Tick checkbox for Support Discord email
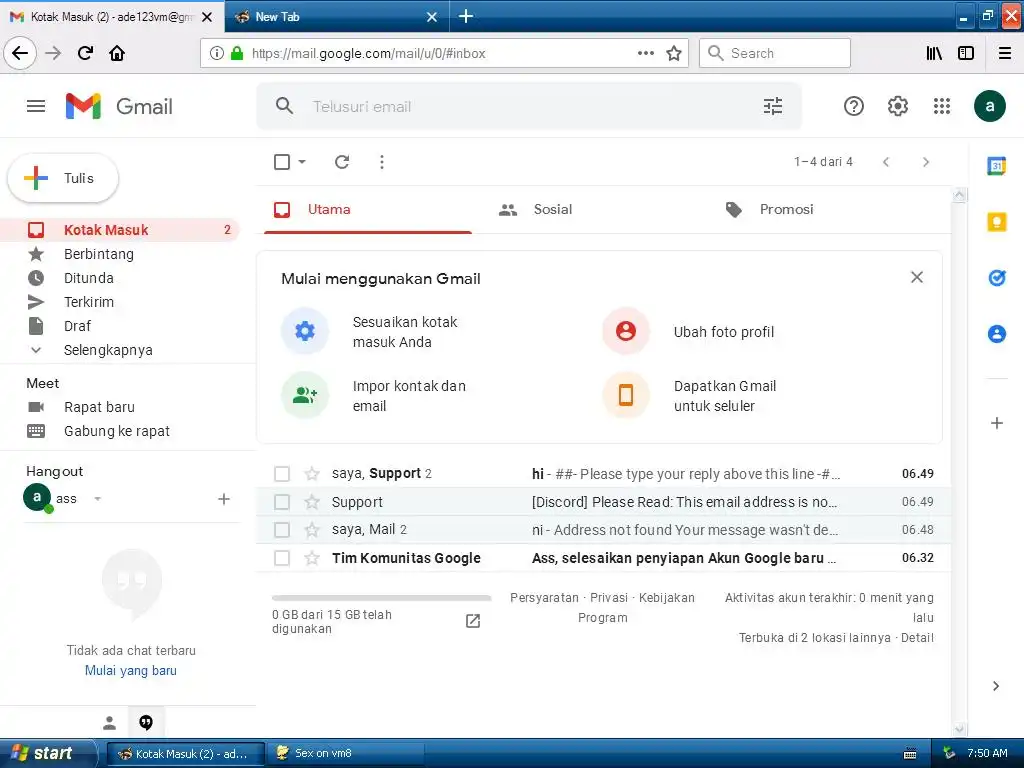The width and height of the screenshot is (1024, 768). 282,502
